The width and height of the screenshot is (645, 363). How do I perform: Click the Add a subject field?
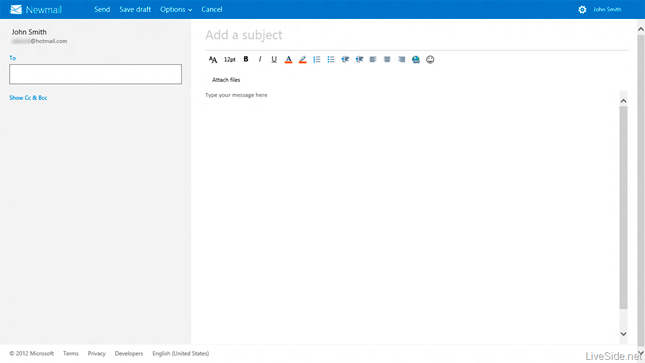416,35
